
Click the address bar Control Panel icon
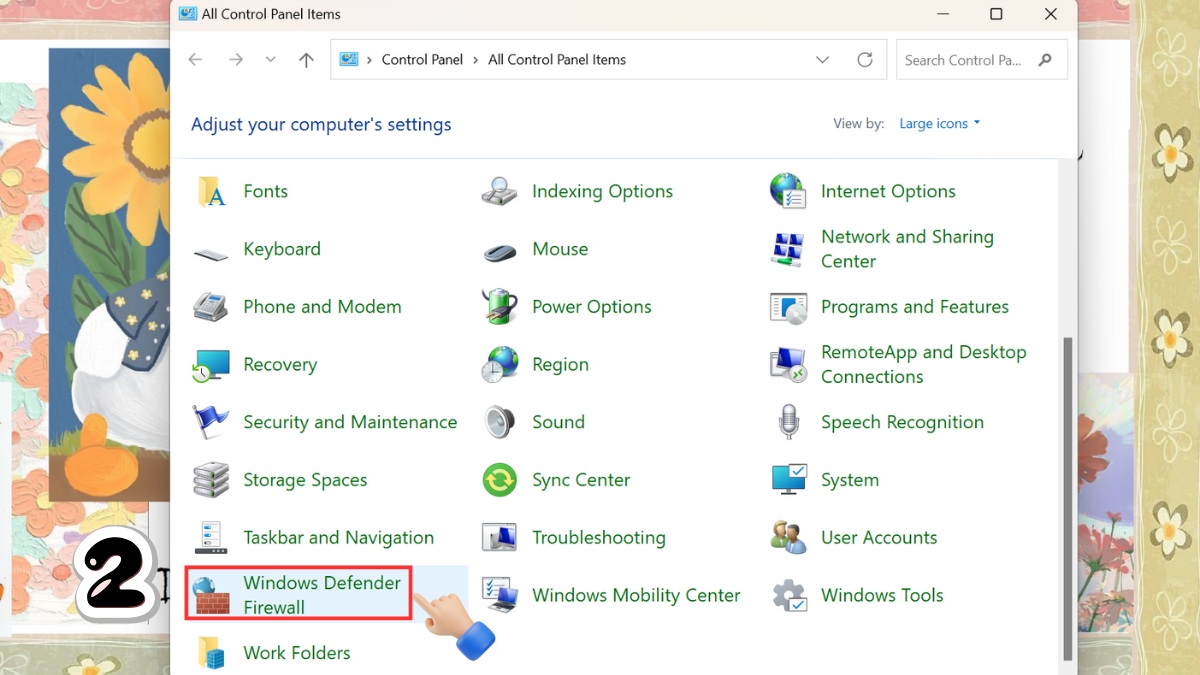pos(349,60)
